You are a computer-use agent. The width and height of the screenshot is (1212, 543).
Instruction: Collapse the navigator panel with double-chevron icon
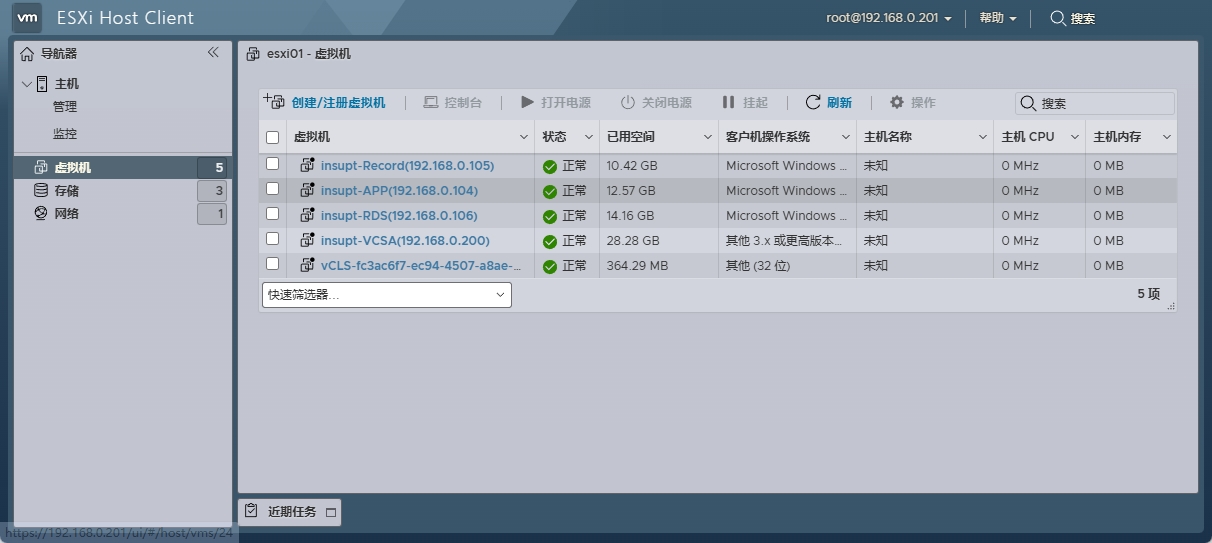coord(213,53)
